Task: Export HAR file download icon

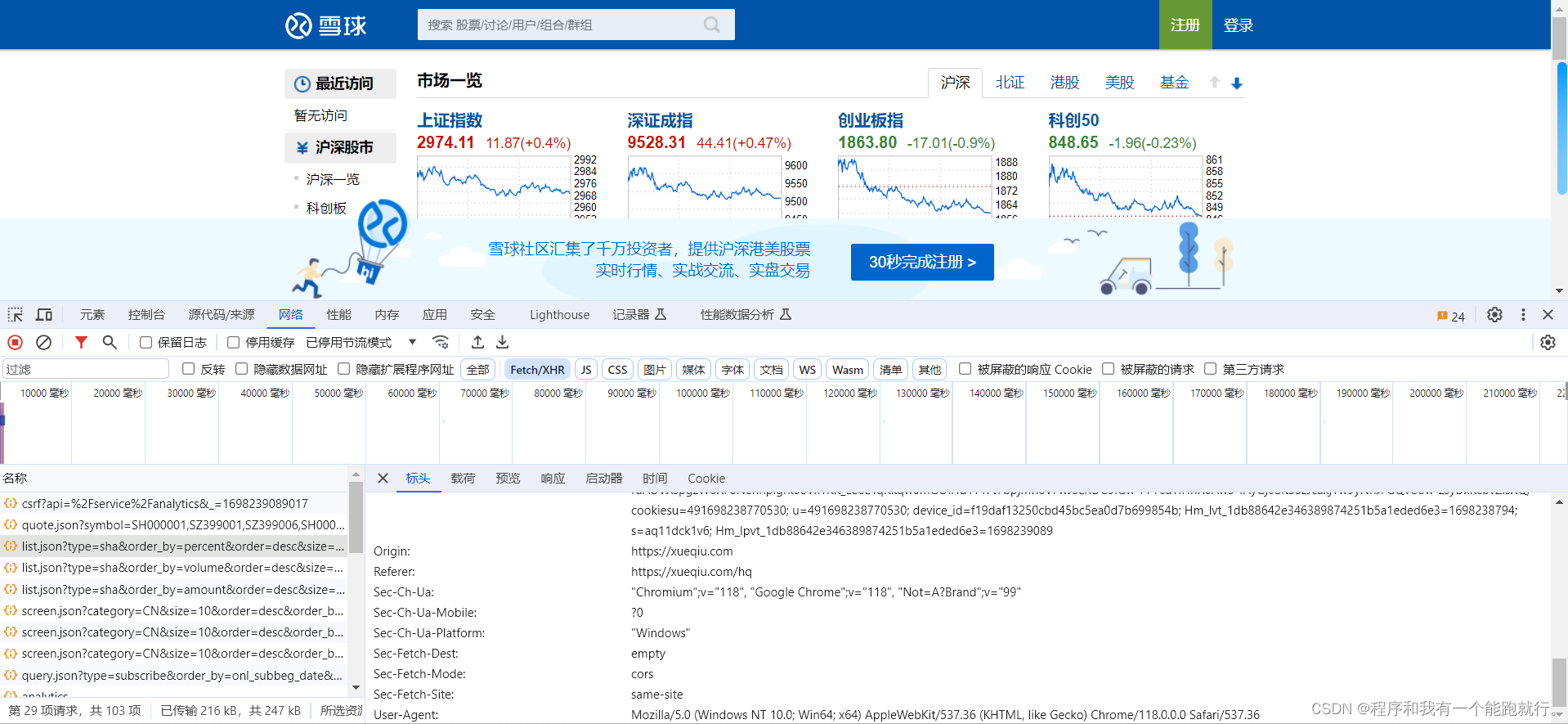Action: coord(503,343)
